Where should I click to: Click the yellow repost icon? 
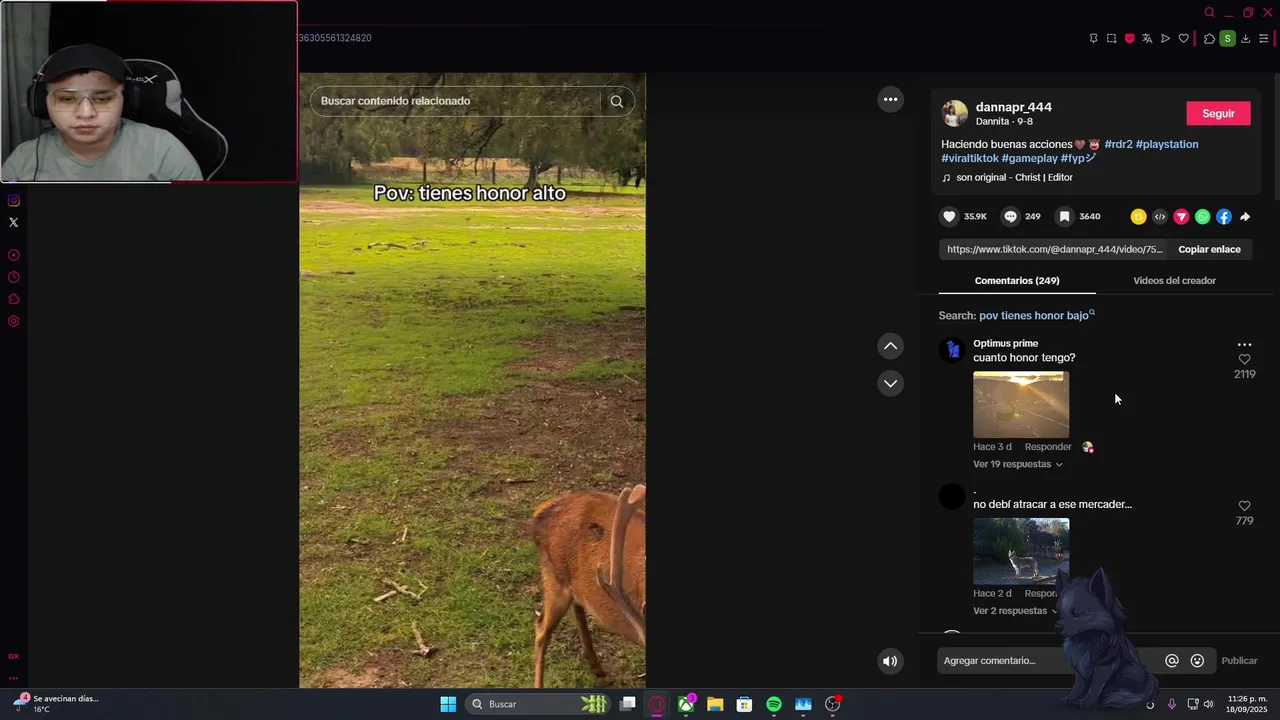[1138, 216]
